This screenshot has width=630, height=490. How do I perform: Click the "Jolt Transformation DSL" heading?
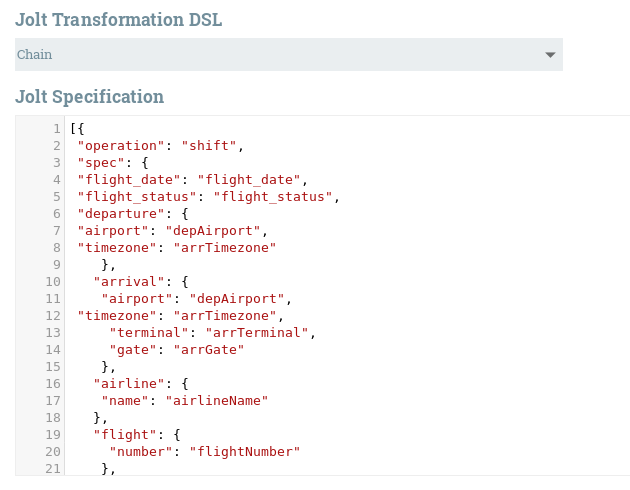[119, 20]
